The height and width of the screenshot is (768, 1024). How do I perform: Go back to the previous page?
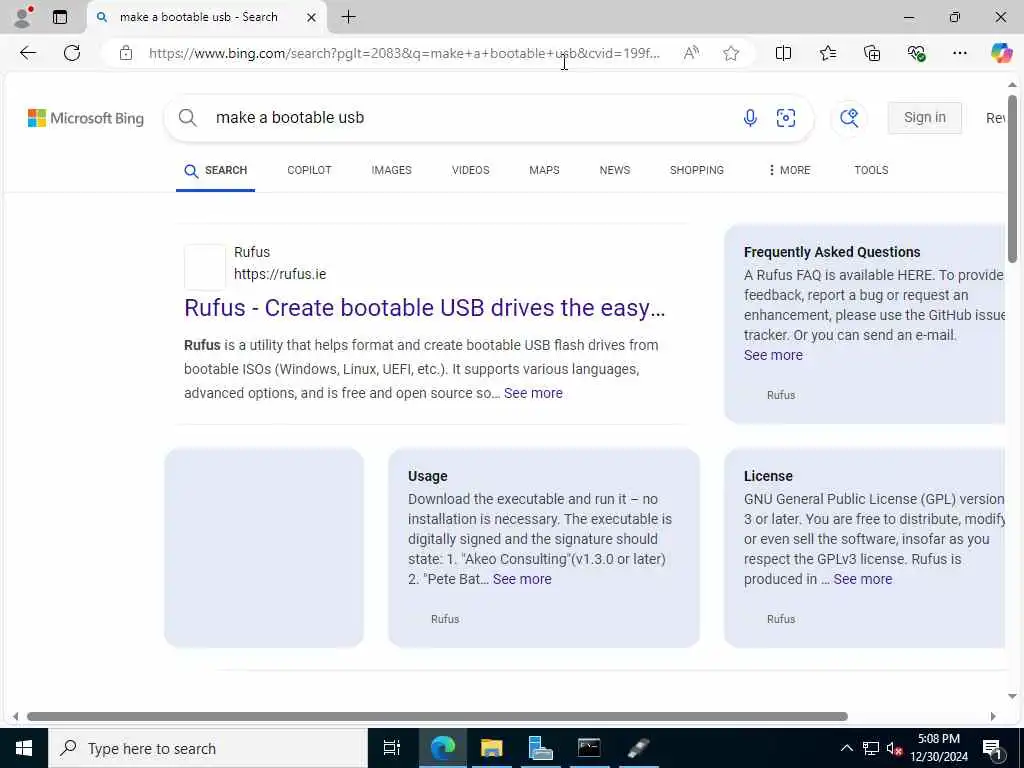pos(27,53)
